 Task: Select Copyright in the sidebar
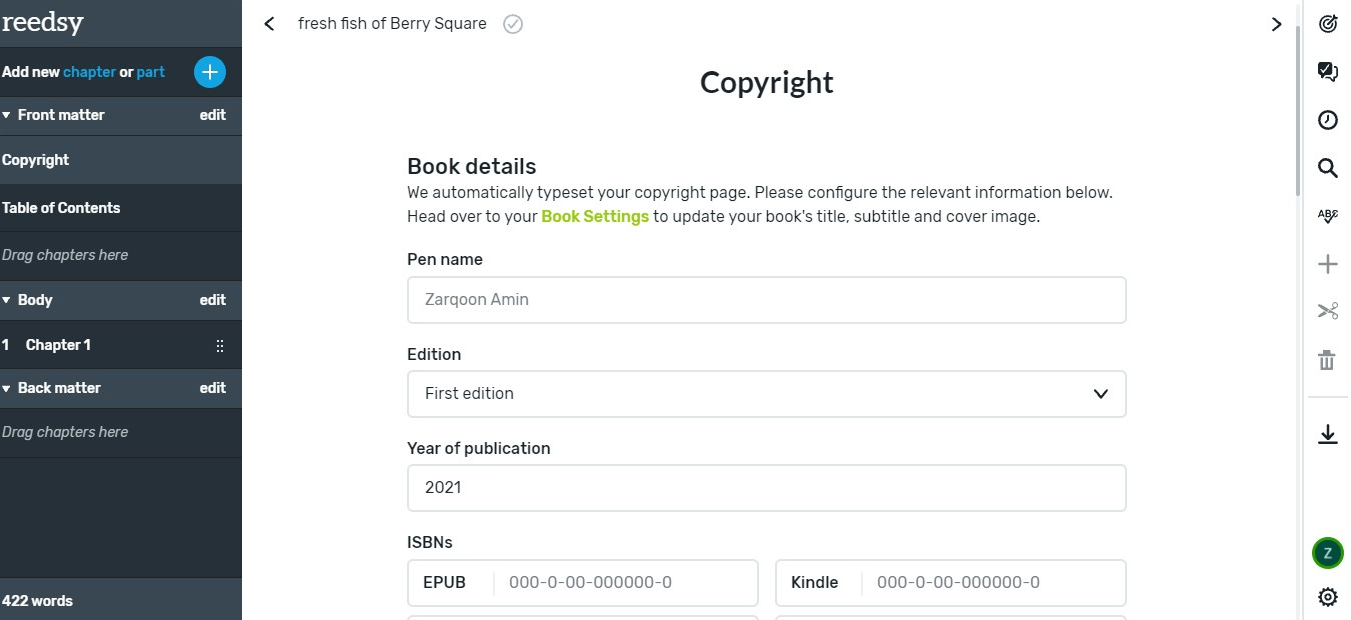click(x=36, y=160)
